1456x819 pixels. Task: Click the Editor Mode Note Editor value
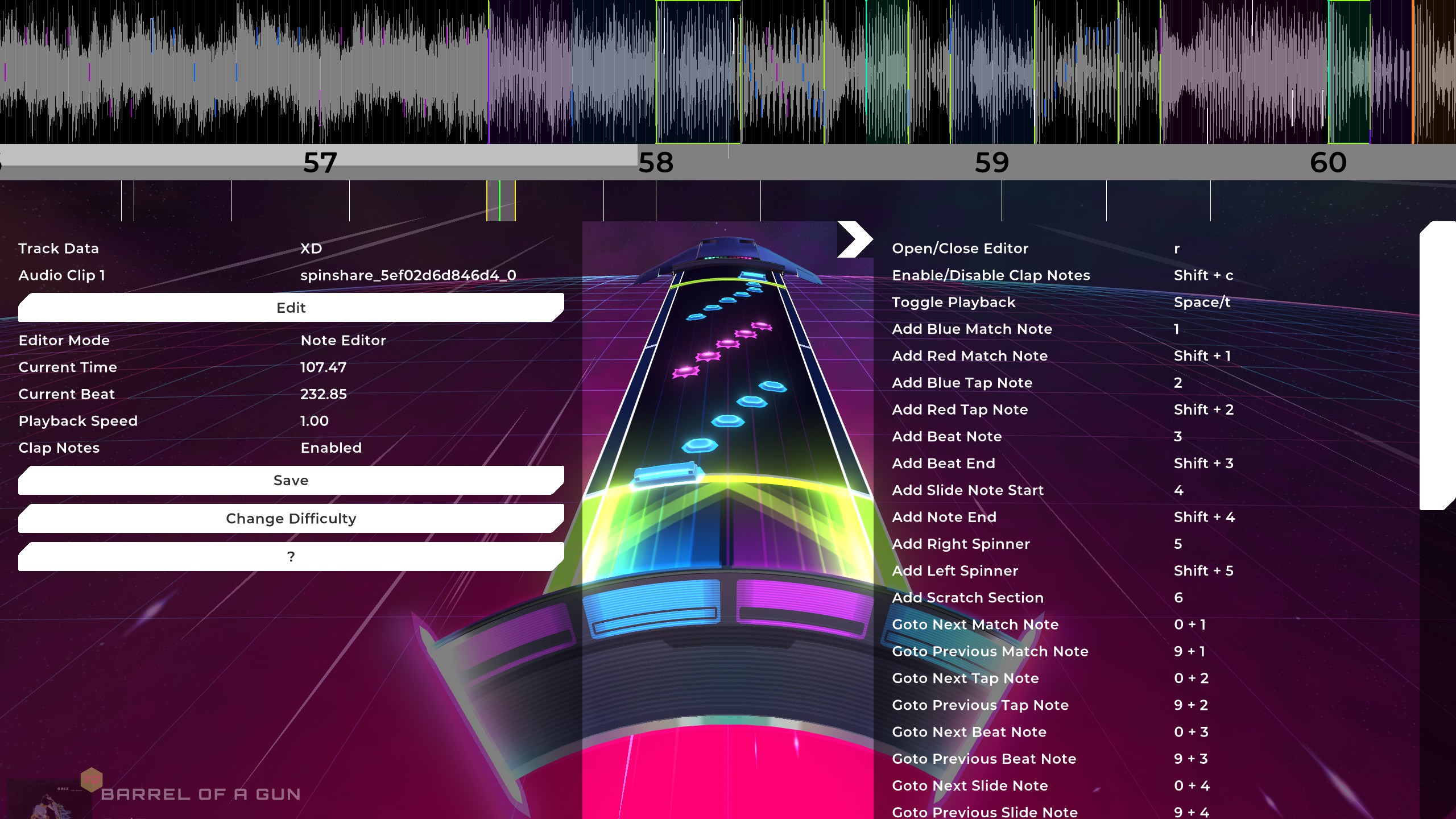(343, 341)
